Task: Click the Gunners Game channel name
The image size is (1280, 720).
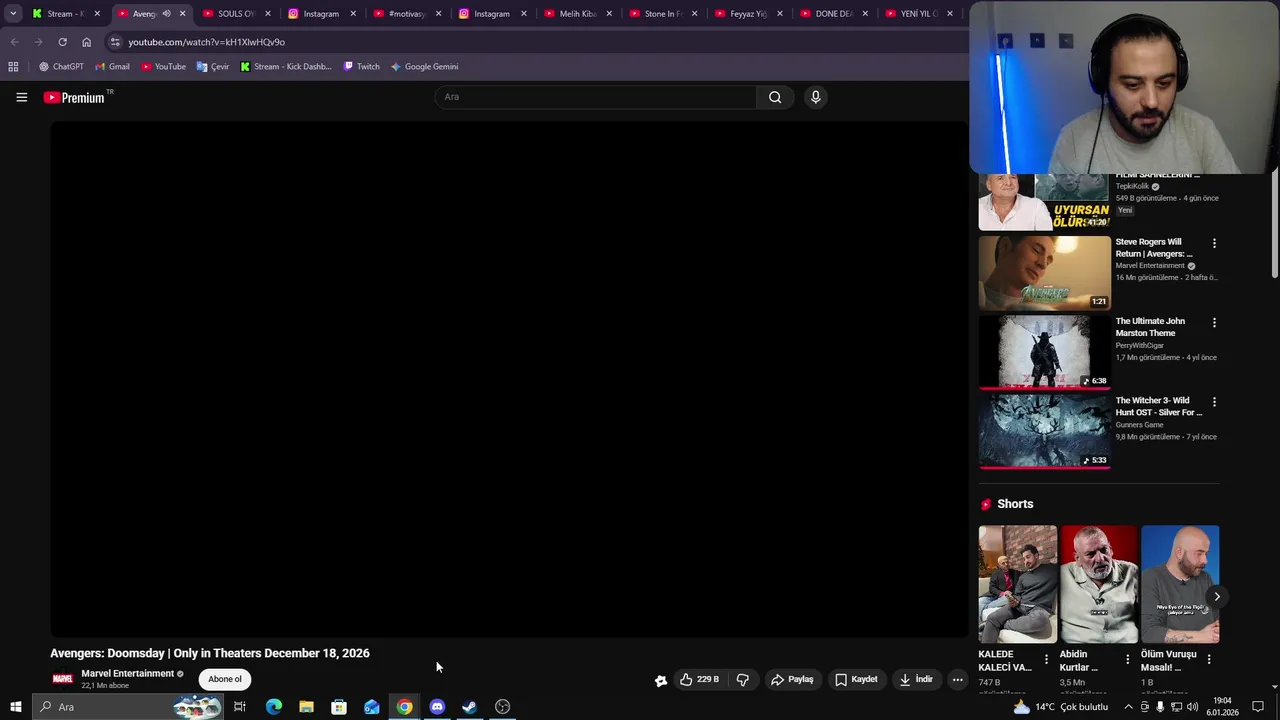Action: point(1139,425)
